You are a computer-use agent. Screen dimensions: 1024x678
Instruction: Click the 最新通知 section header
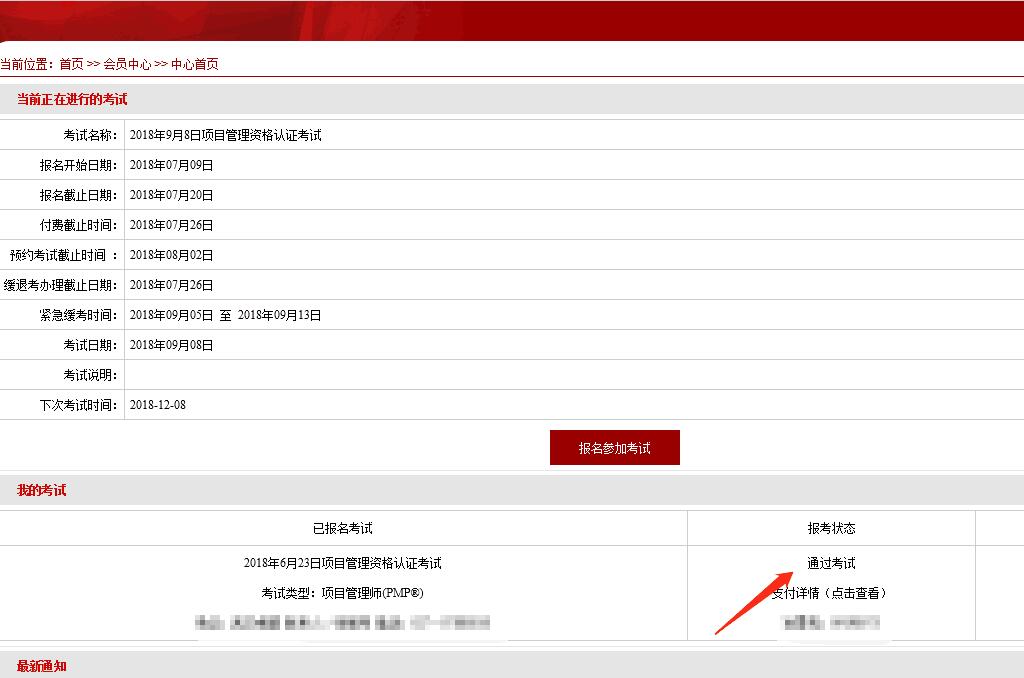click(42, 666)
